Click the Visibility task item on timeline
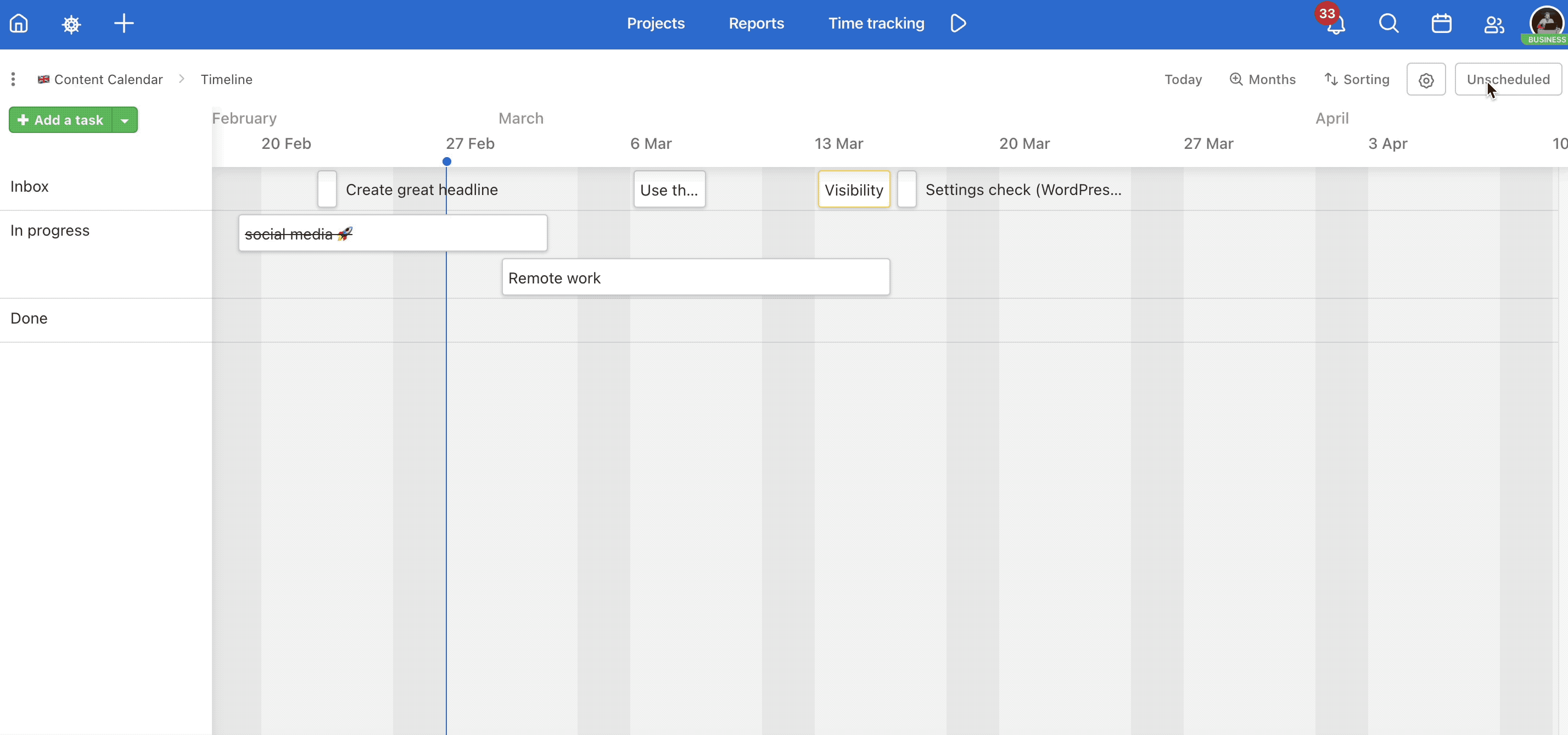The width and height of the screenshot is (1568, 735). [x=852, y=189]
